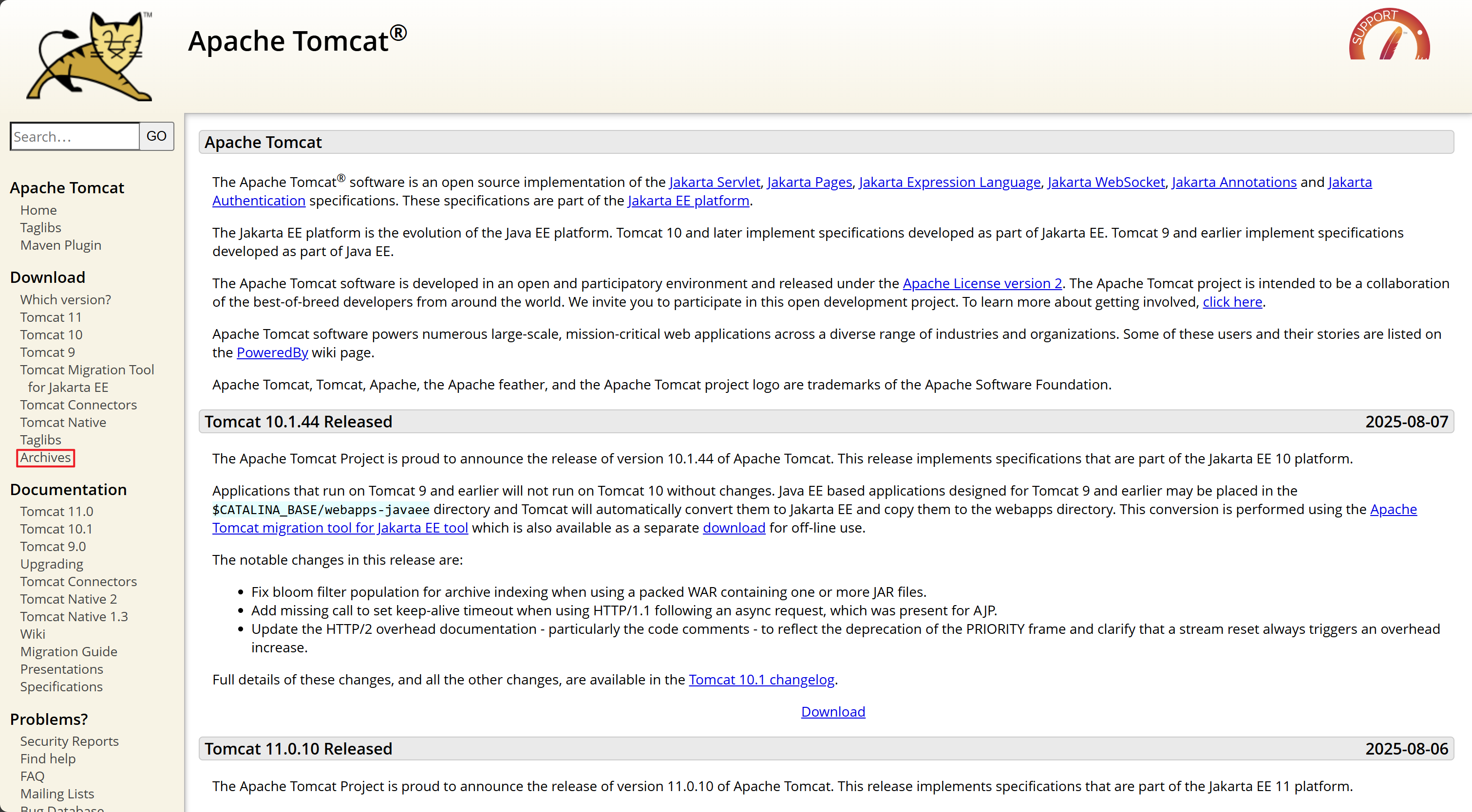
Task: Click the 2025-08-06 release date
Action: tap(1406, 749)
